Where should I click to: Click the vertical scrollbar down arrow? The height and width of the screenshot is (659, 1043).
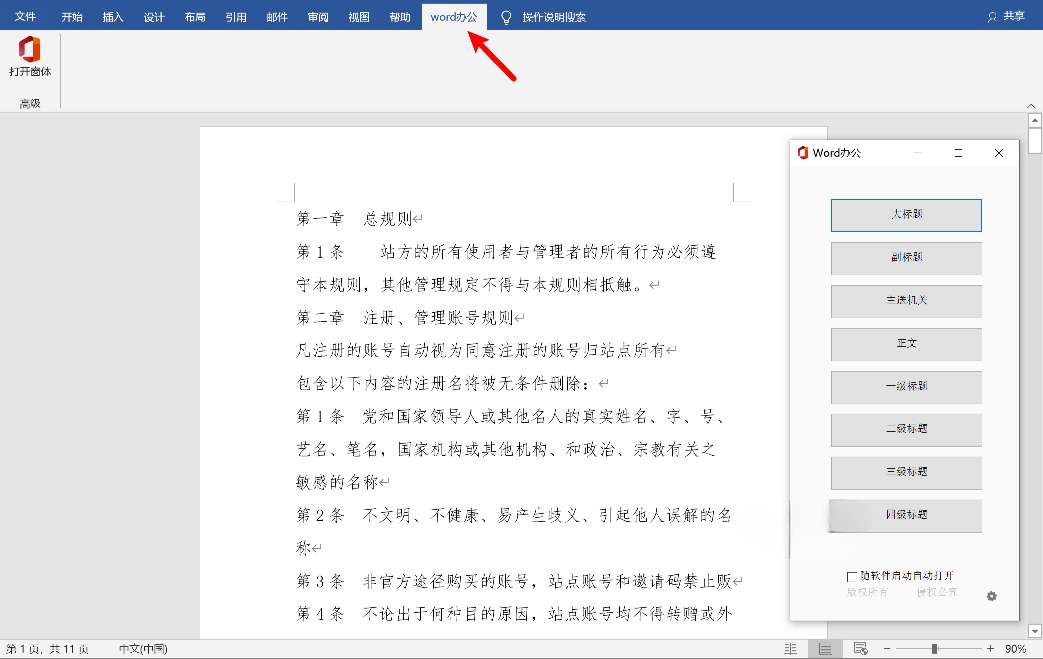pos(1035,631)
